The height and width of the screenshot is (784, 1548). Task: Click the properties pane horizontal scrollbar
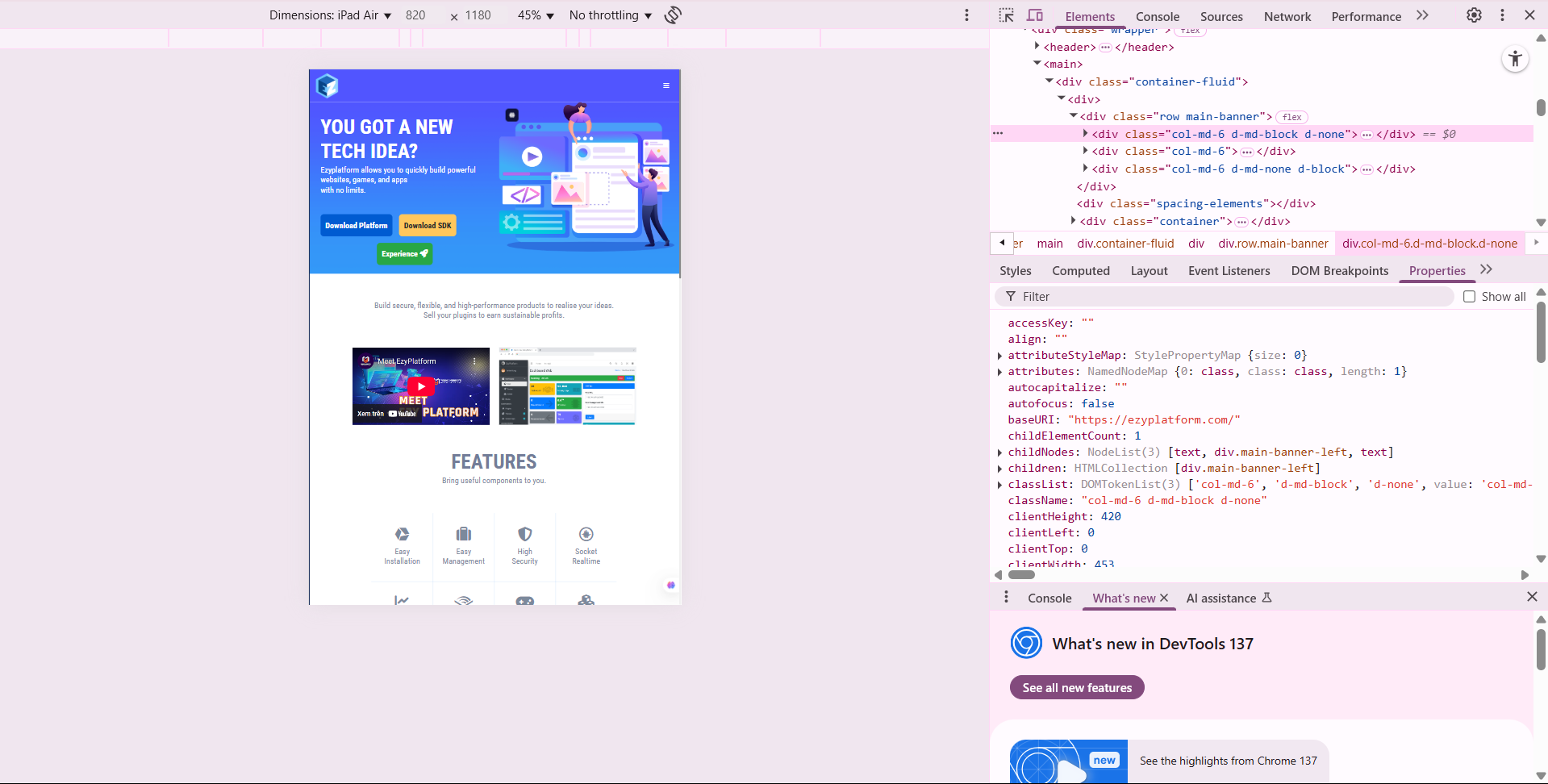pyautogui.click(x=1021, y=575)
